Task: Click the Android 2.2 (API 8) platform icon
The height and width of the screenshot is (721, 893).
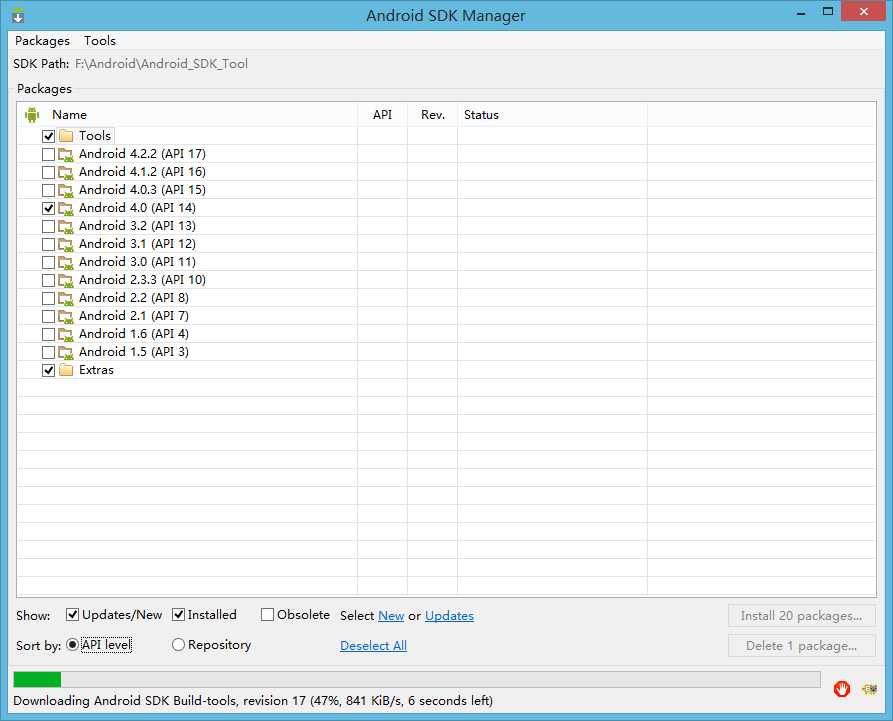Action: click(x=66, y=298)
